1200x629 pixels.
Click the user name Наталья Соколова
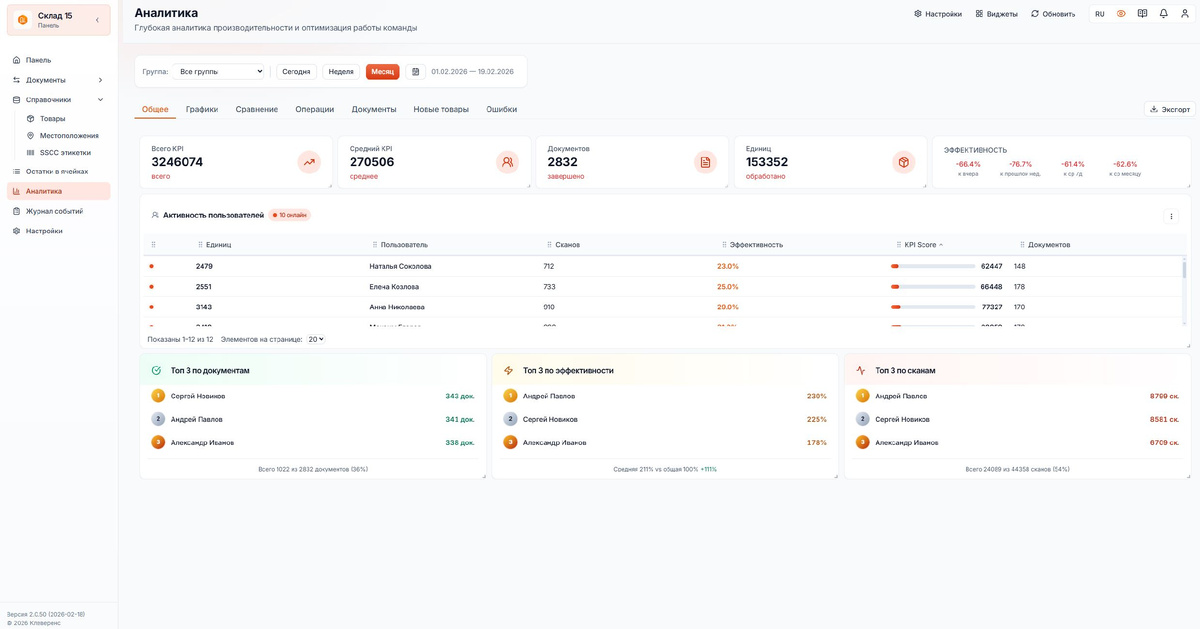click(400, 266)
